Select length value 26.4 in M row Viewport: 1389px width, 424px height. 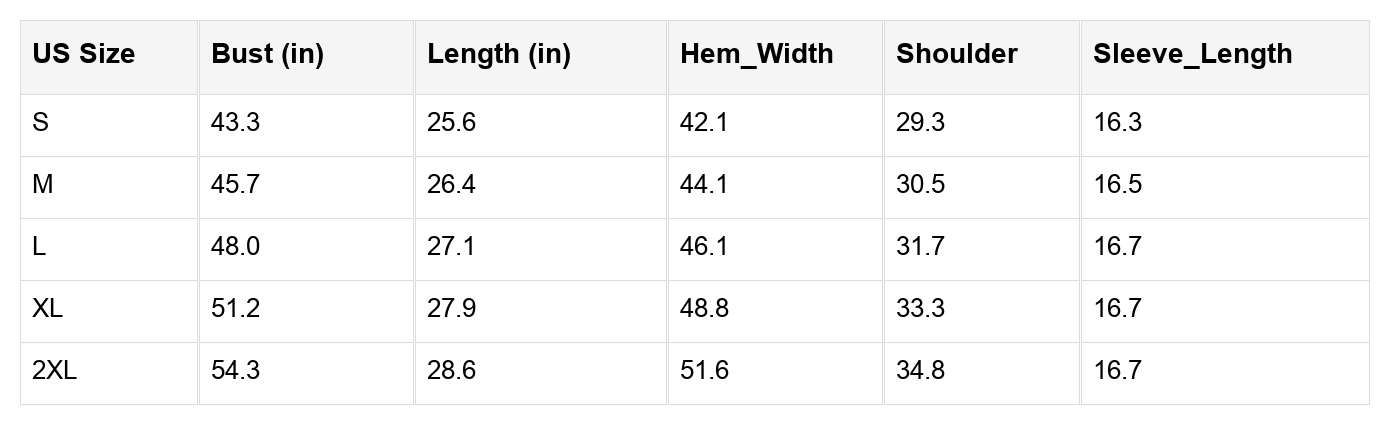pyautogui.click(x=451, y=185)
